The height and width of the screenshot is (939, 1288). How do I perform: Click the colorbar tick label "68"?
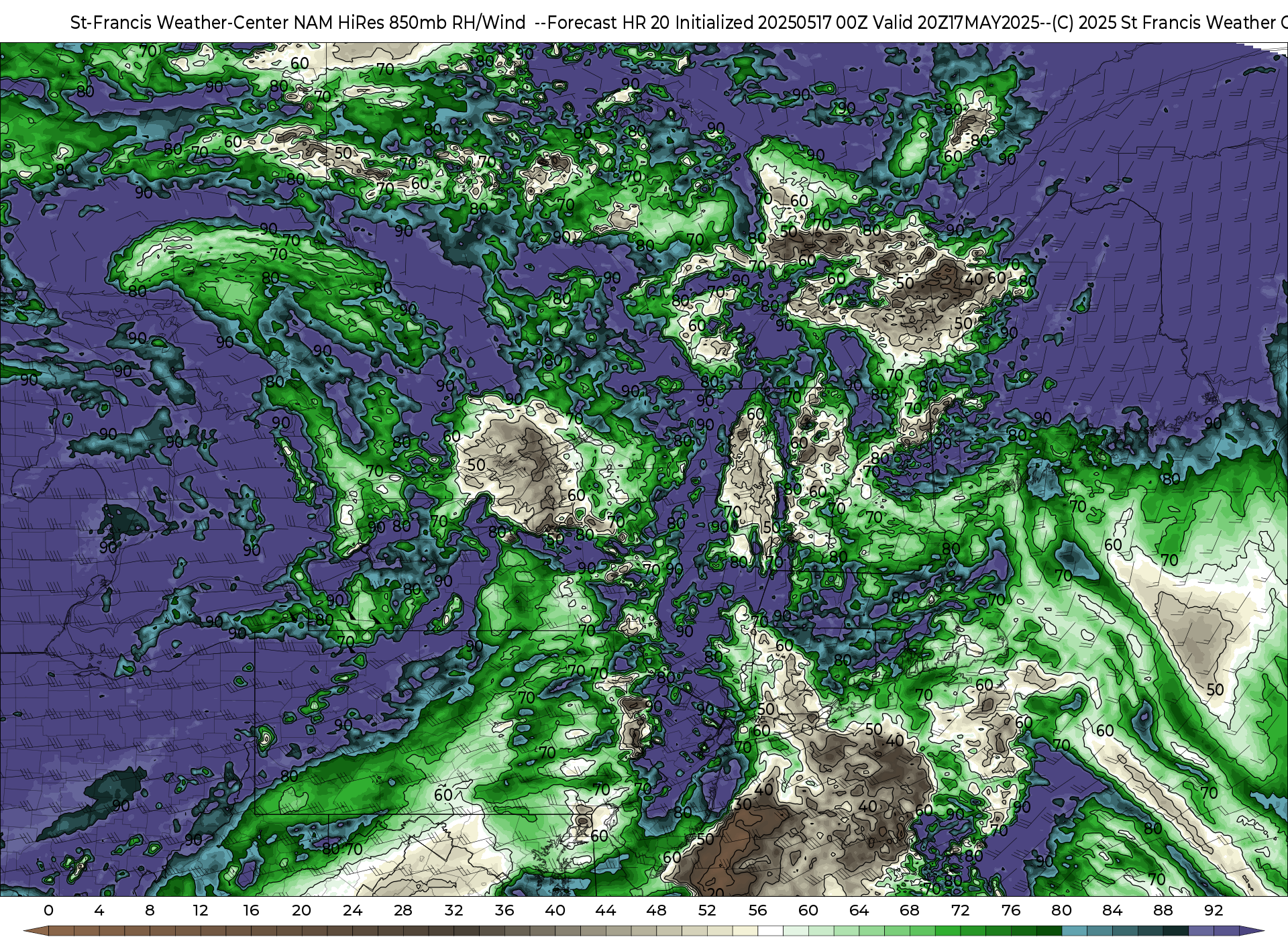coord(910,910)
